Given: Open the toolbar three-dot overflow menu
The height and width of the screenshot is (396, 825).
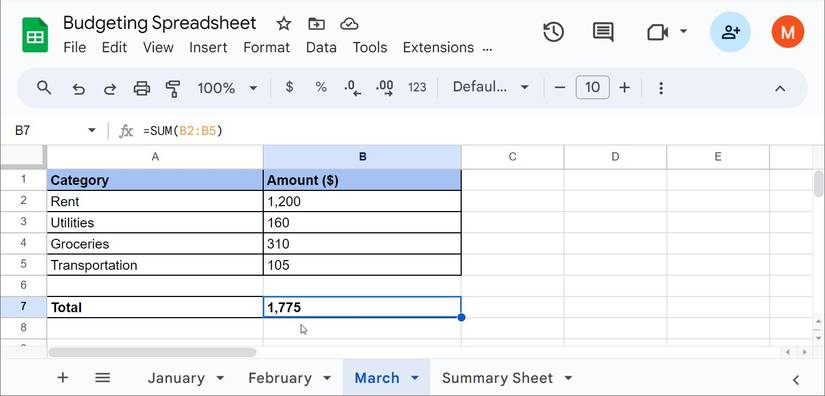Looking at the screenshot, I should pyautogui.click(x=661, y=88).
